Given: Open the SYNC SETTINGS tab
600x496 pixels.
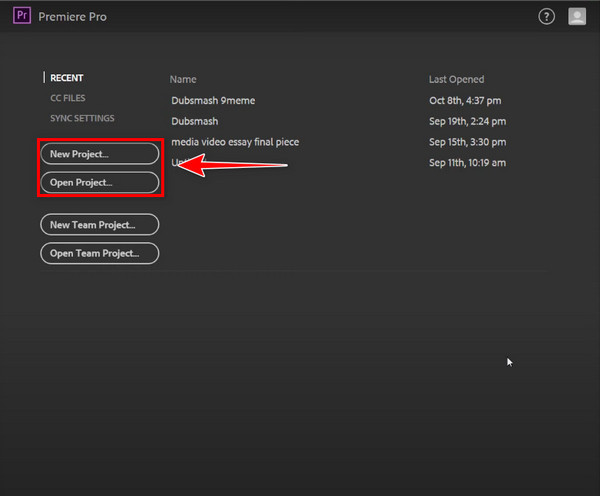Looking at the screenshot, I should (x=82, y=118).
